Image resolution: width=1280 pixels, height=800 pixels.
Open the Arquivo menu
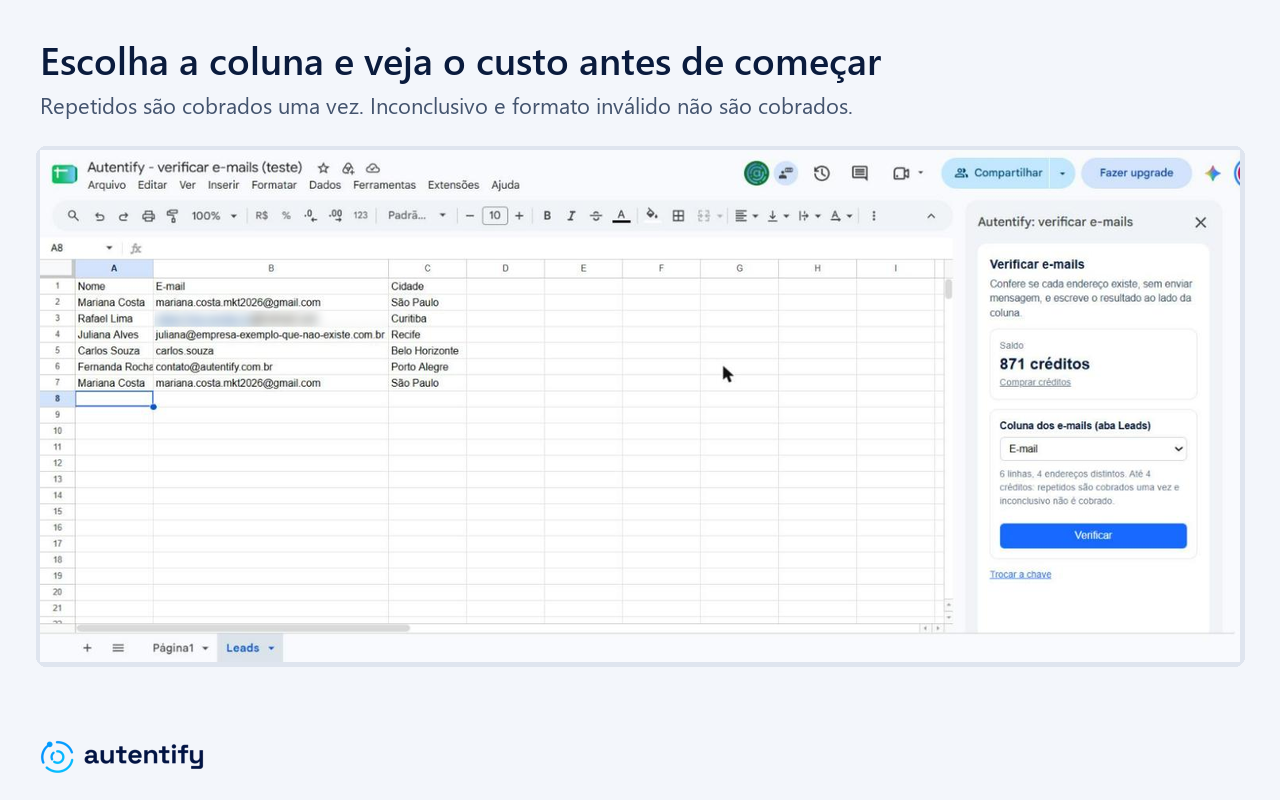[x=107, y=185]
